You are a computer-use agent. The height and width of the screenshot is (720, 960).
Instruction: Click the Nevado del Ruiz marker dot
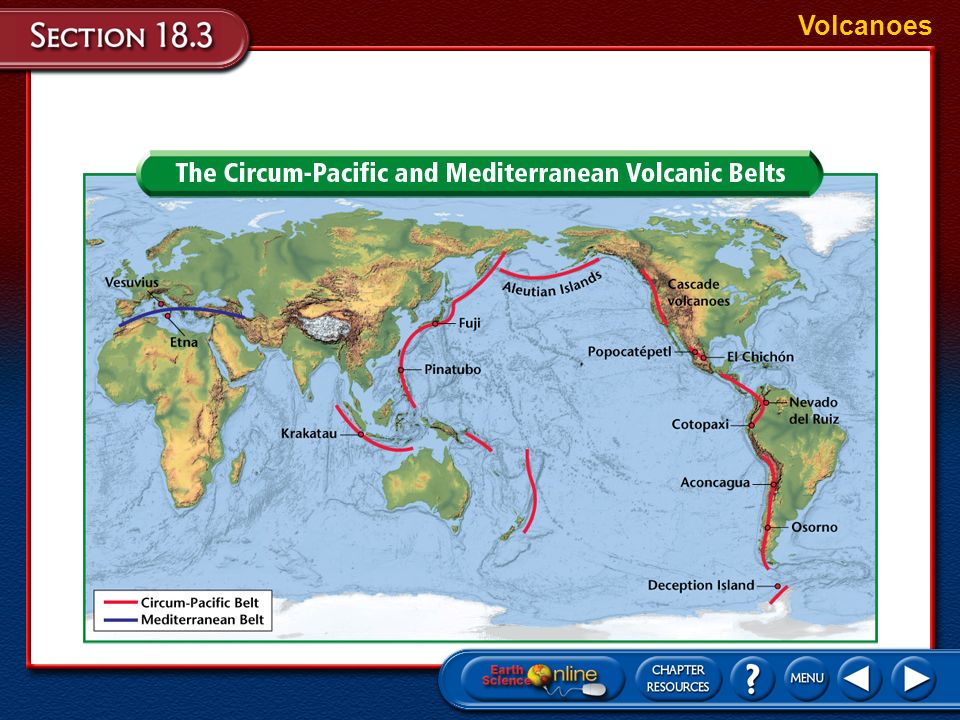pyautogui.click(x=765, y=403)
